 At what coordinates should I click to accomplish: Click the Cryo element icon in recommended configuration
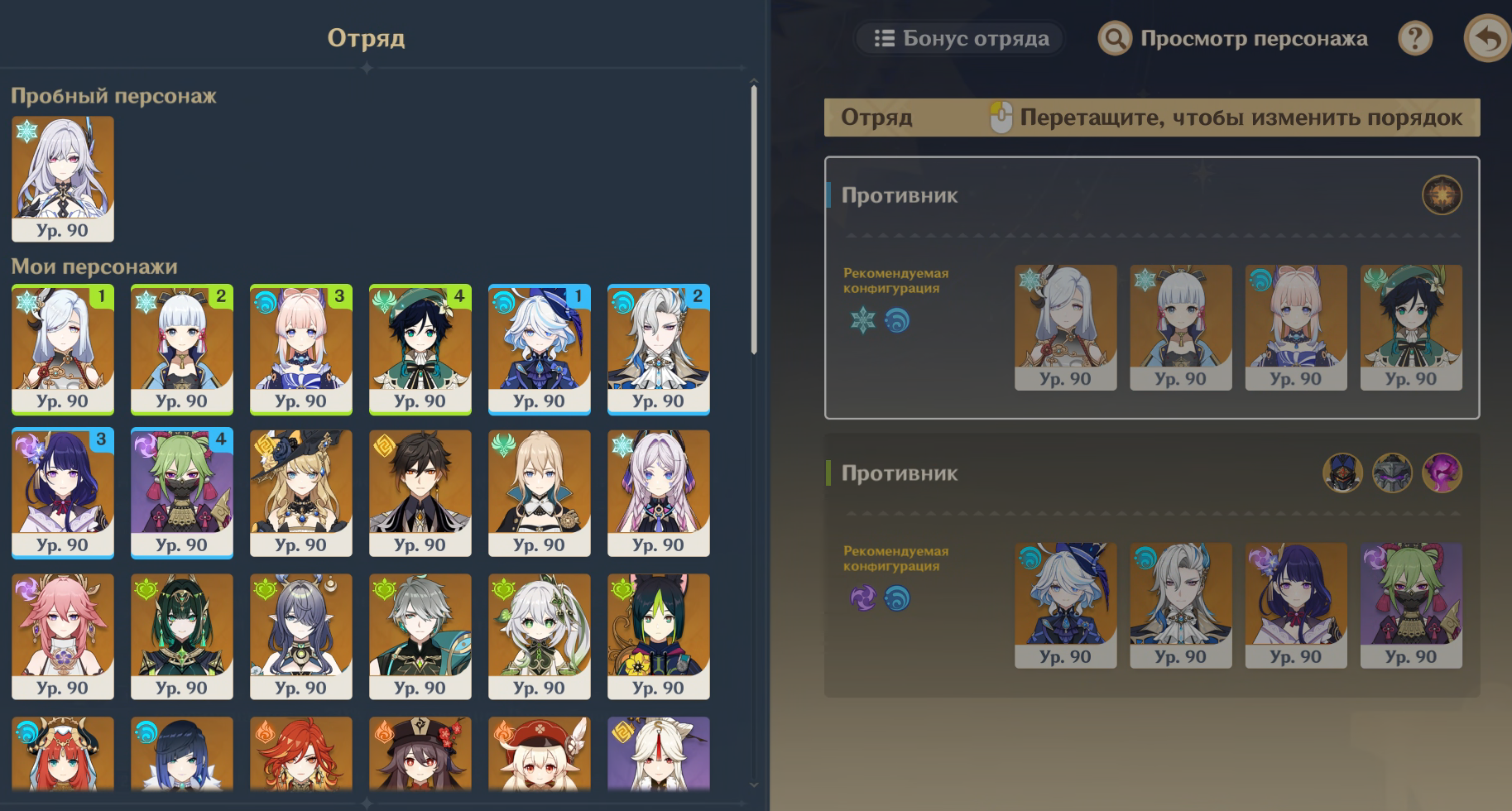(x=863, y=320)
